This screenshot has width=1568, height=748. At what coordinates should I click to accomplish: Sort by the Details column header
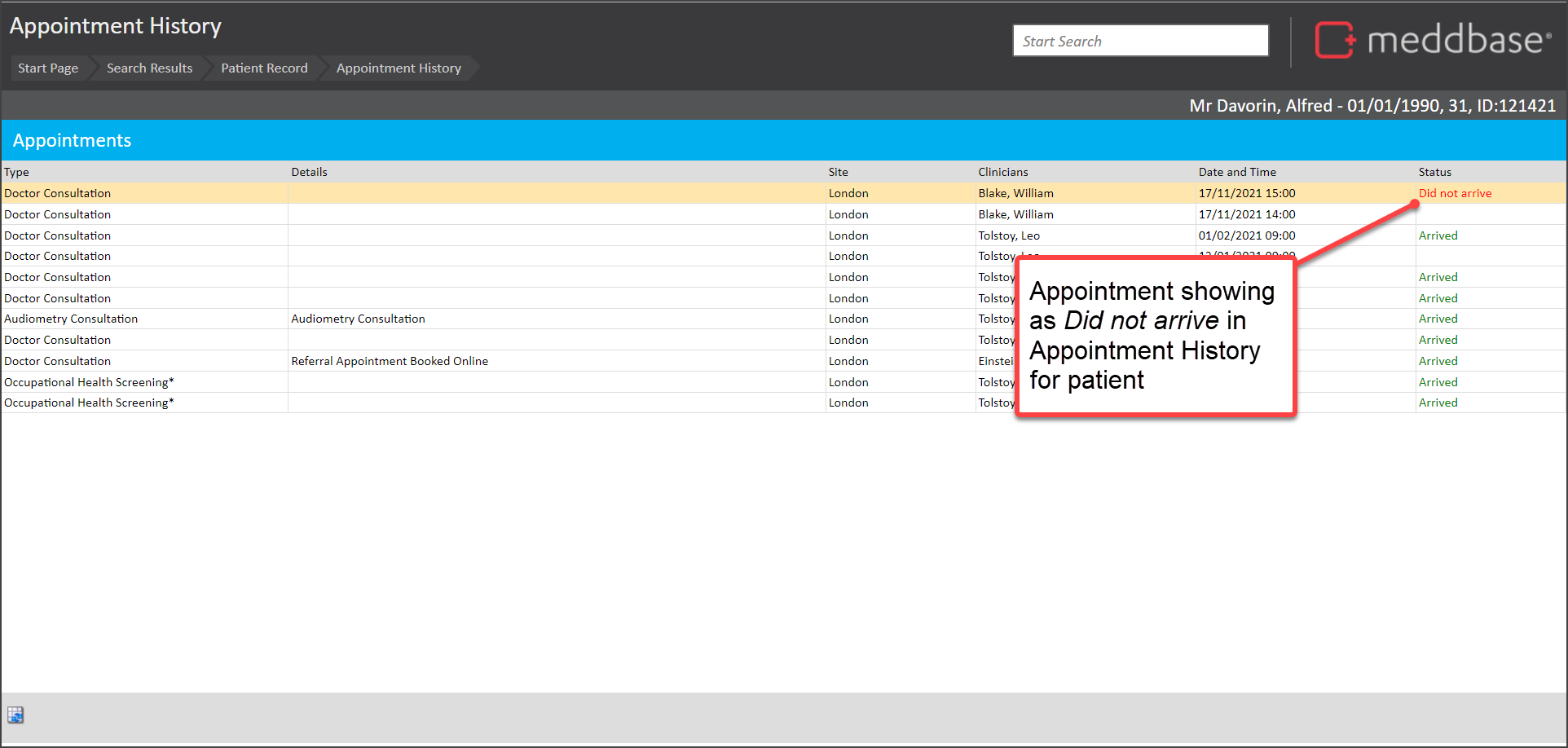(x=309, y=172)
